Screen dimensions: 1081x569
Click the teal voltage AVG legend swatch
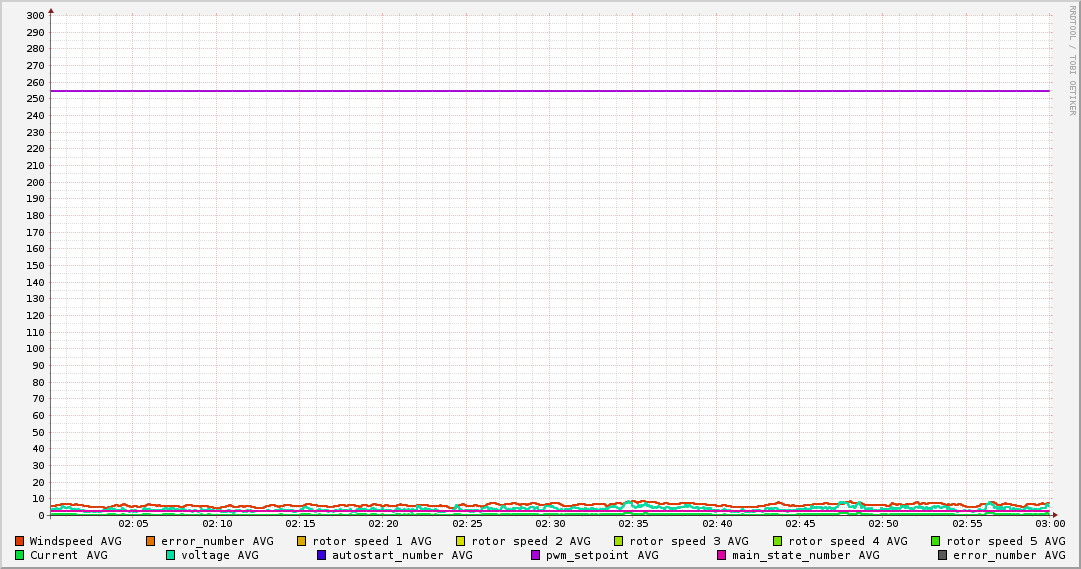click(x=170, y=555)
